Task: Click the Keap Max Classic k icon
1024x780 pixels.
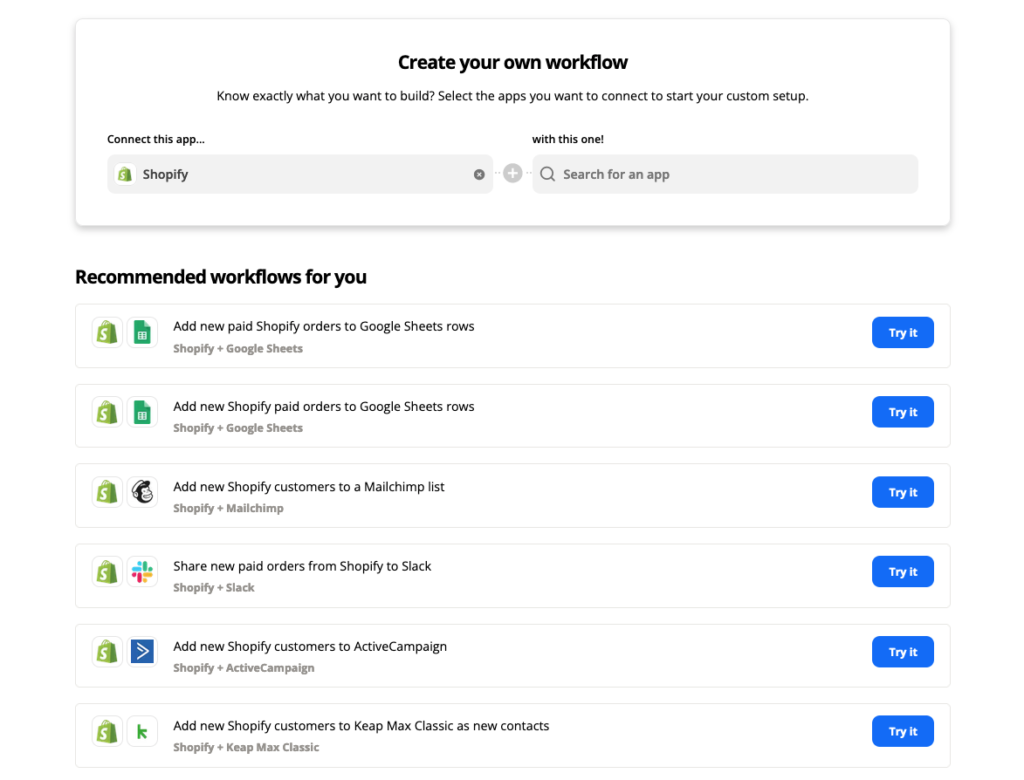Action: pos(142,732)
